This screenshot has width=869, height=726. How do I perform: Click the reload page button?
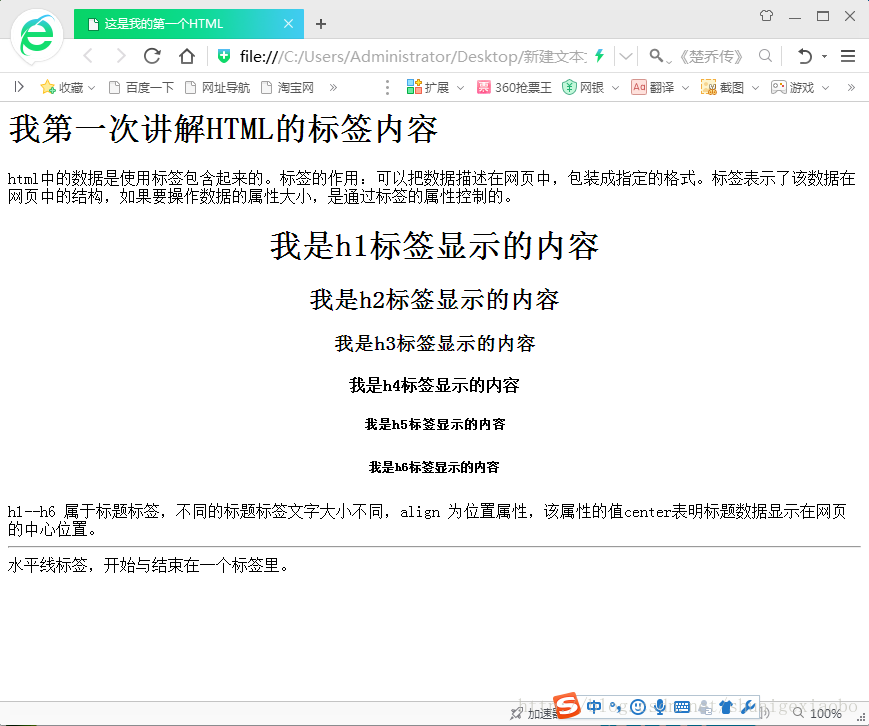(x=152, y=56)
